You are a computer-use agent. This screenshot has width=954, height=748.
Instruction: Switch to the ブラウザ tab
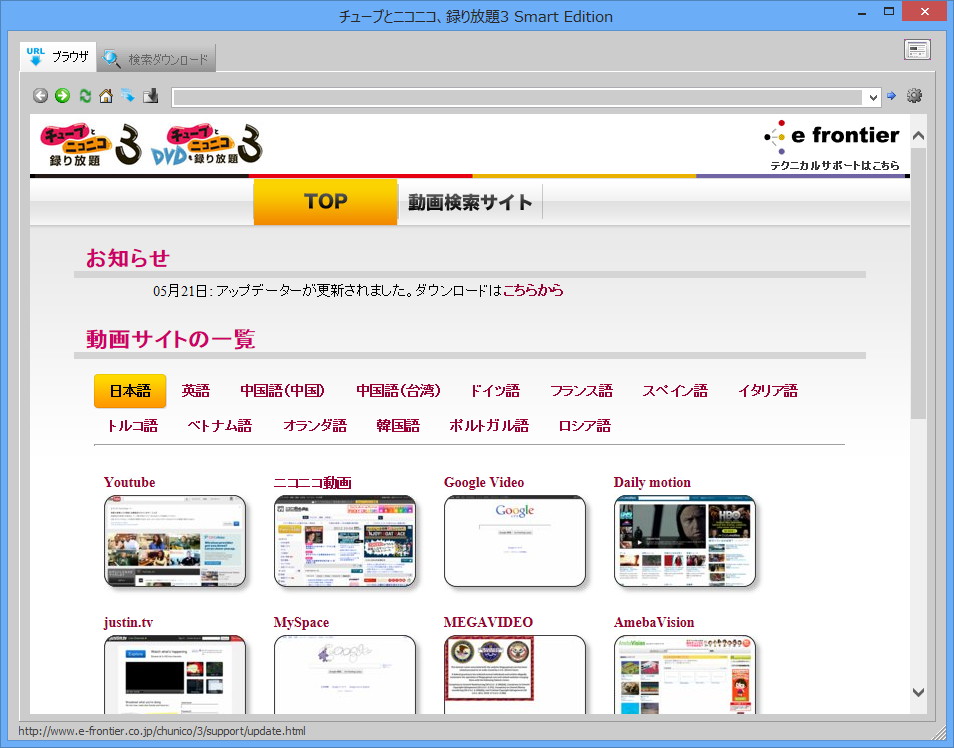[x=58, y=57]
